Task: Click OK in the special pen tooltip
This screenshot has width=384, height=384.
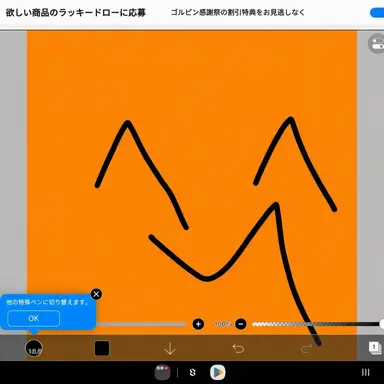Action: (34, 318)
